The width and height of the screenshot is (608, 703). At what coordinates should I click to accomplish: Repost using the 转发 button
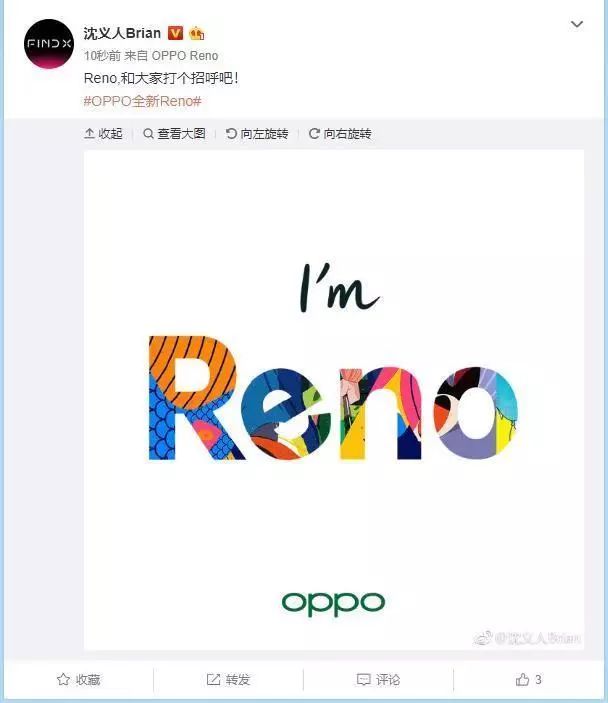[x=228, y=680]
